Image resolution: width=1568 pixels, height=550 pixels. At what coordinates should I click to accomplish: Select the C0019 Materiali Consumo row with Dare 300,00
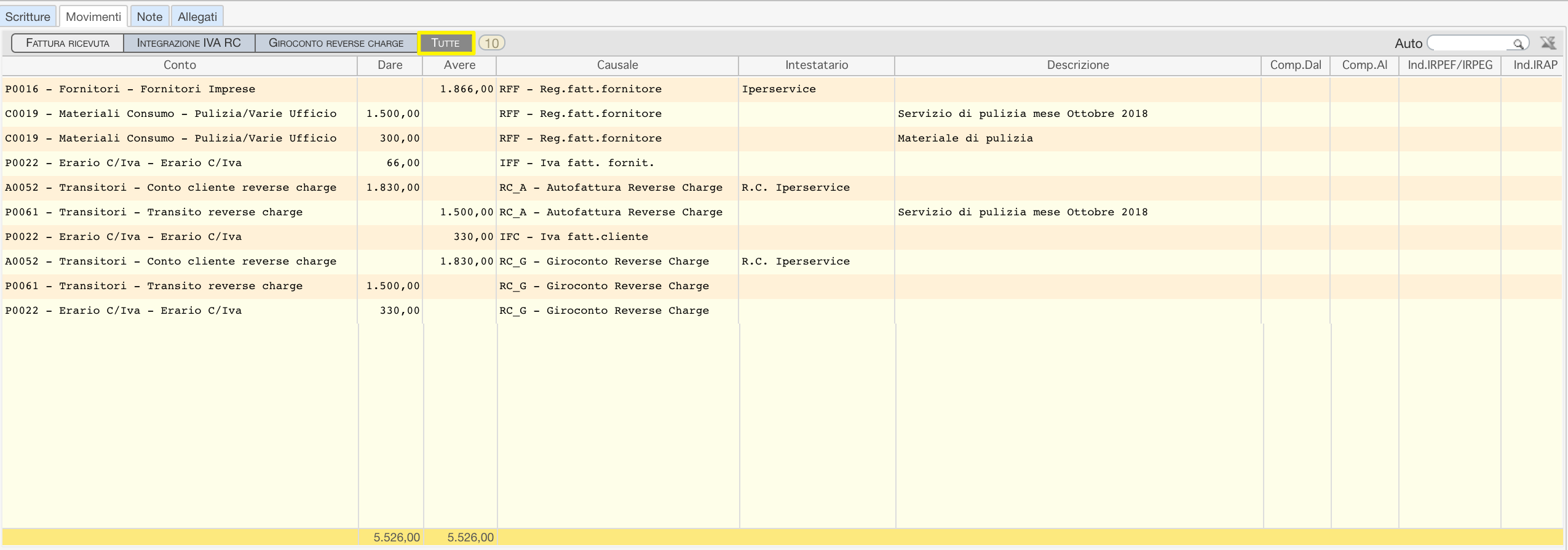tap(782, 138)
